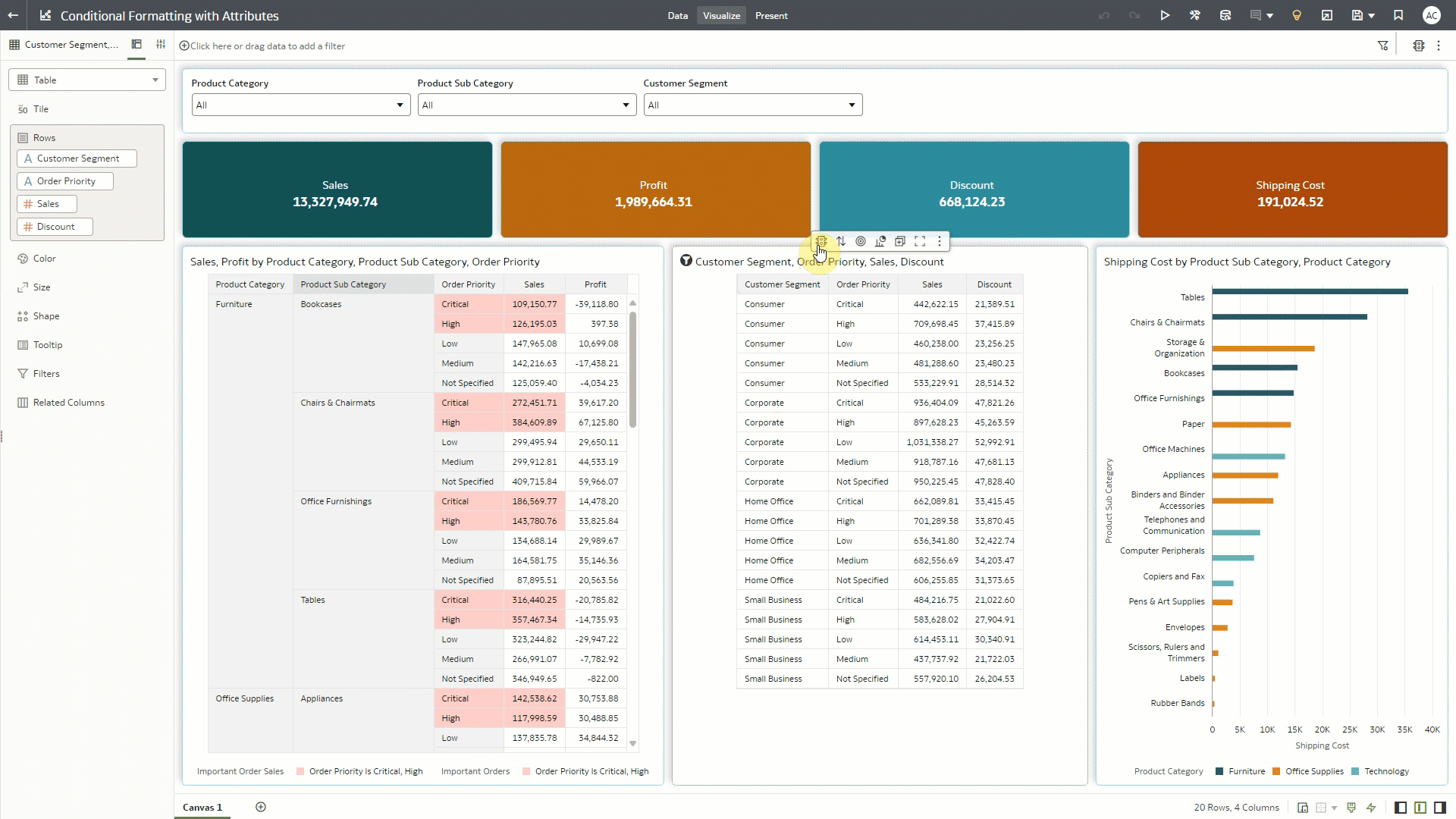Switch to the Data tab
Screen dimensions: 1456x819
pos(677,15)
